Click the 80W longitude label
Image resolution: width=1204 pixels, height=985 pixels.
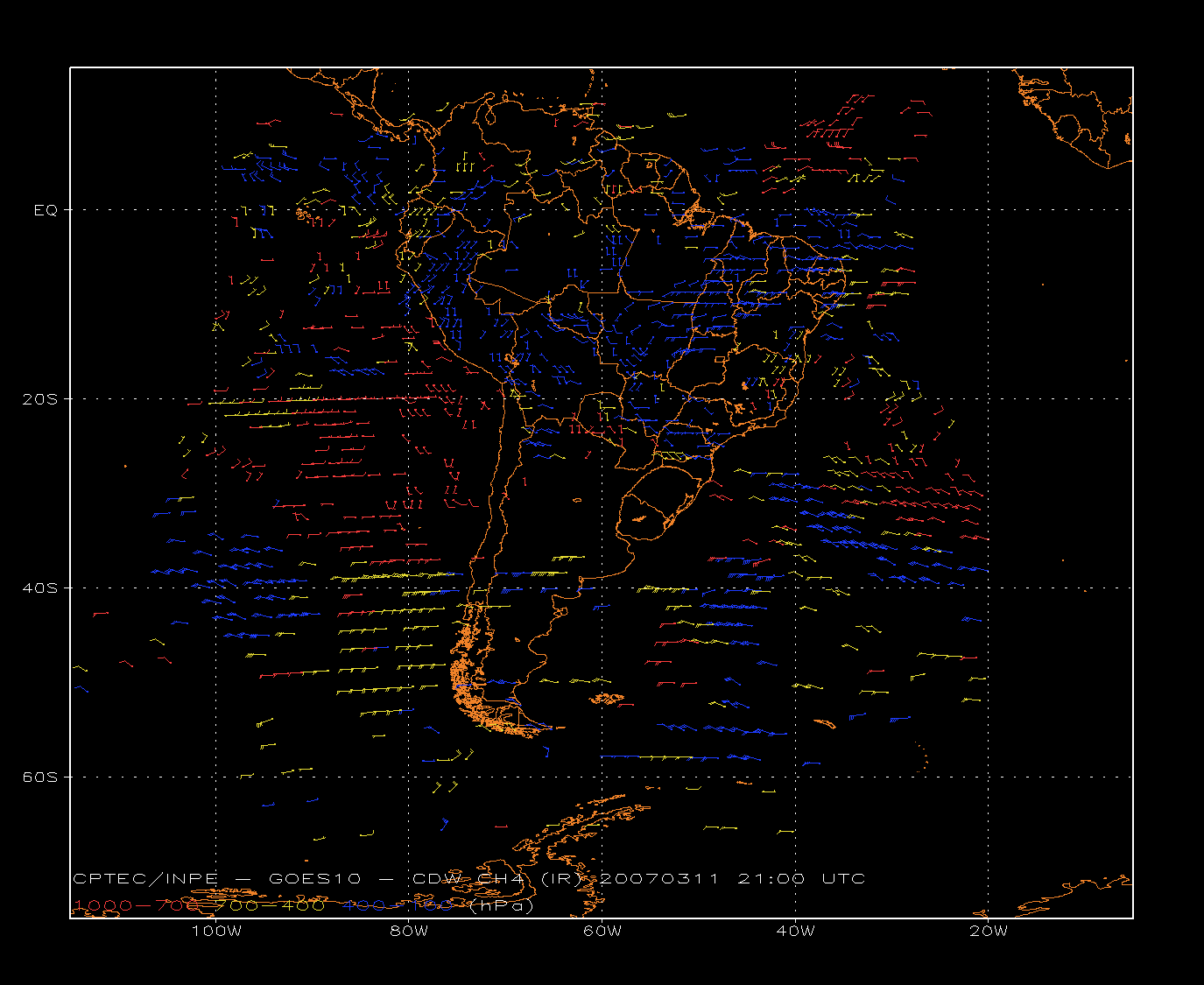409,931
